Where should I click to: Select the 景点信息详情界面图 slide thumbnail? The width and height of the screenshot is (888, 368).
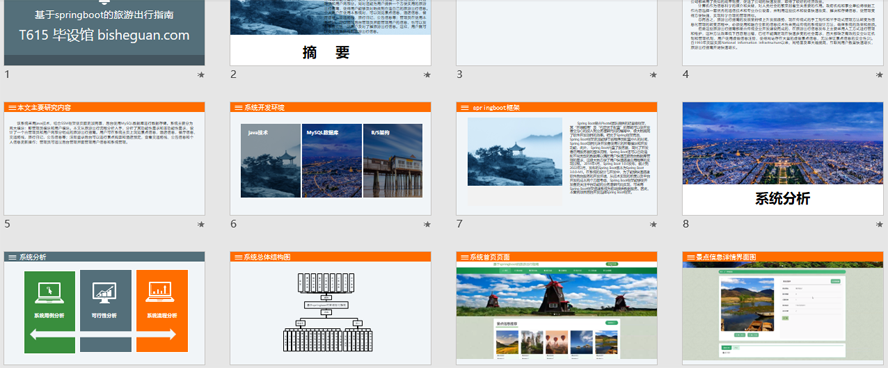783,309
